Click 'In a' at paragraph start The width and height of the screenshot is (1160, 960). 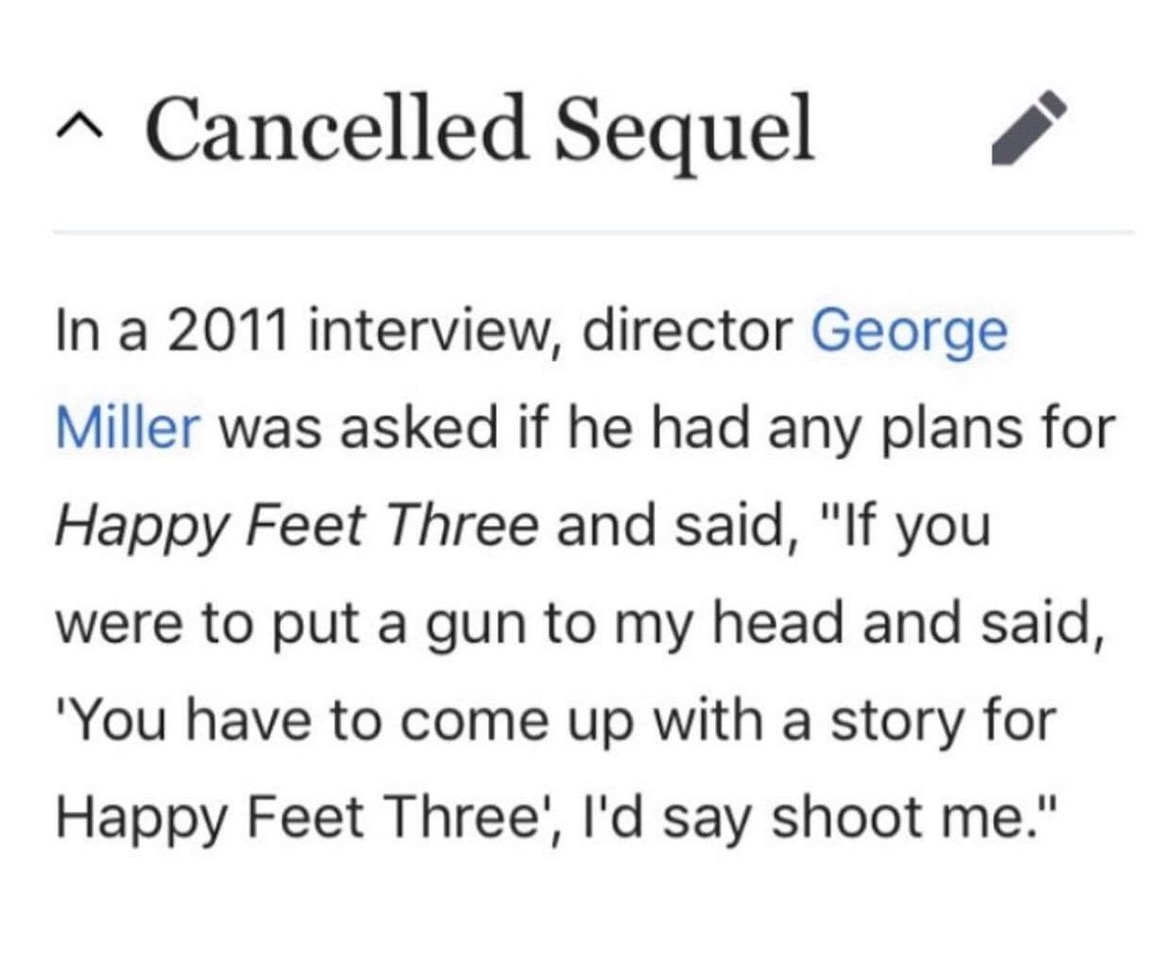point(101,330)
